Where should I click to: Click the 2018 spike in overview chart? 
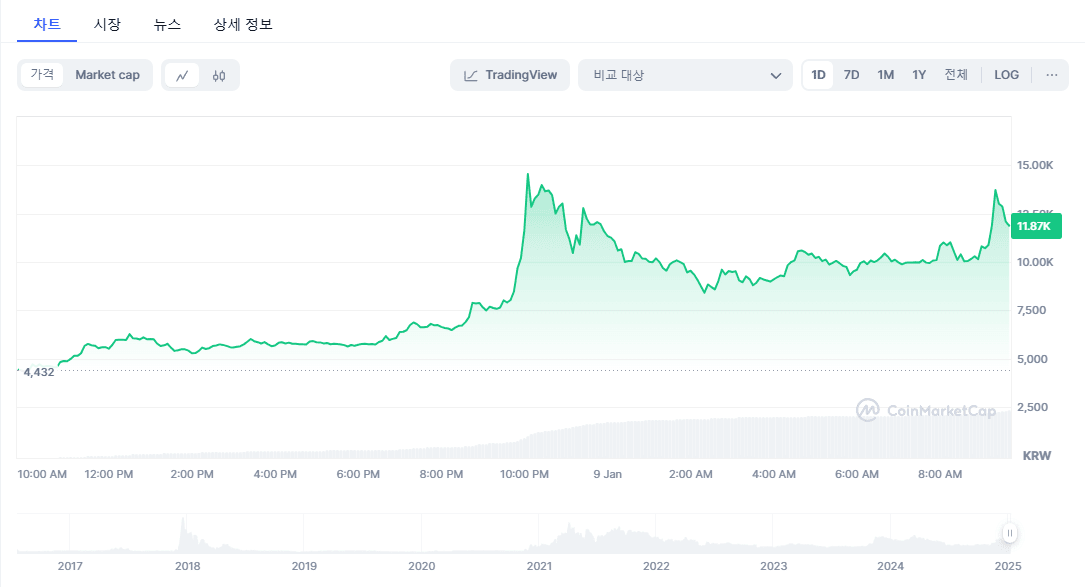tap(184, 534)
